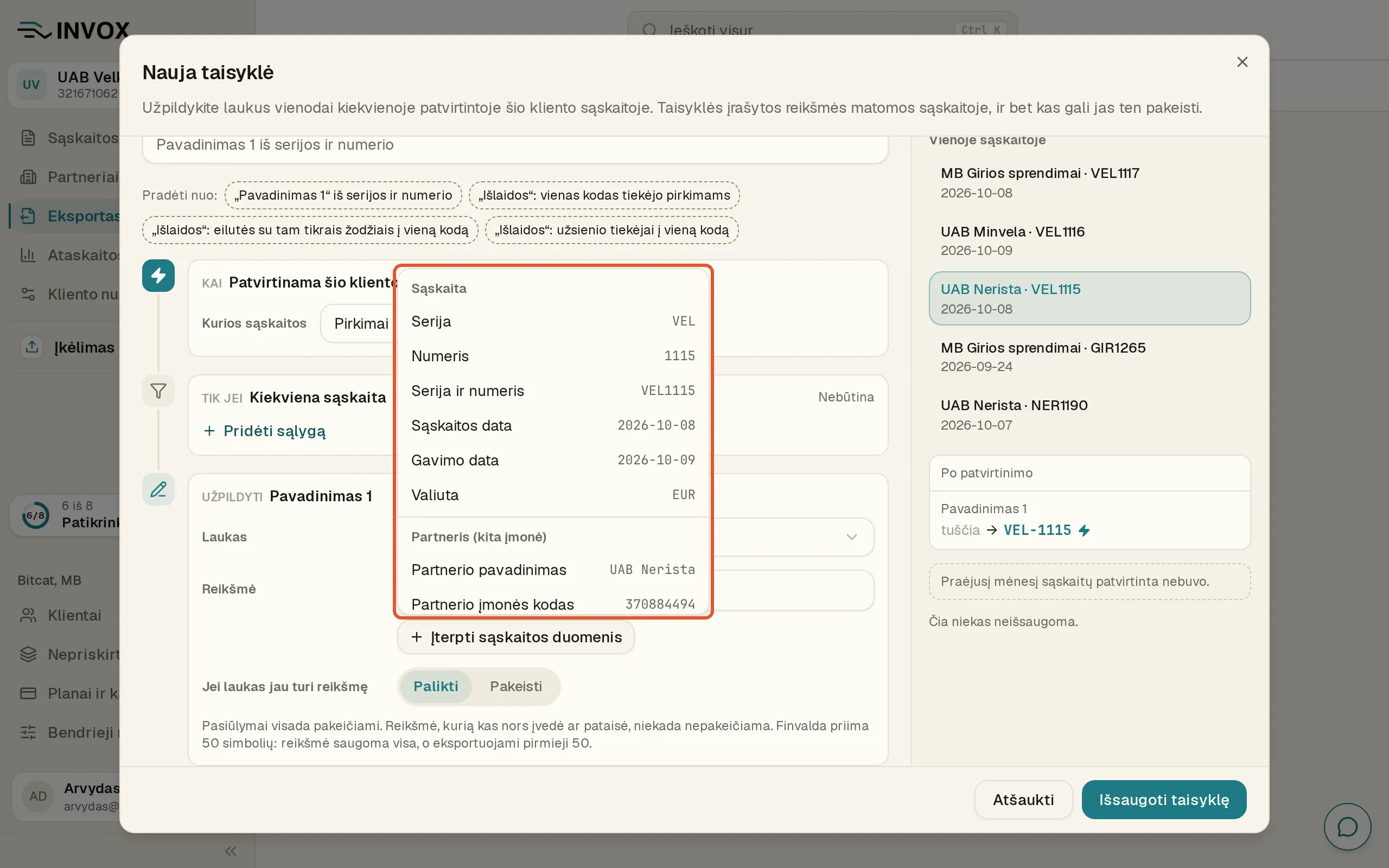Choose Serija from the data list
This screenshot has width=1389, height=868.
coord(553,322)
